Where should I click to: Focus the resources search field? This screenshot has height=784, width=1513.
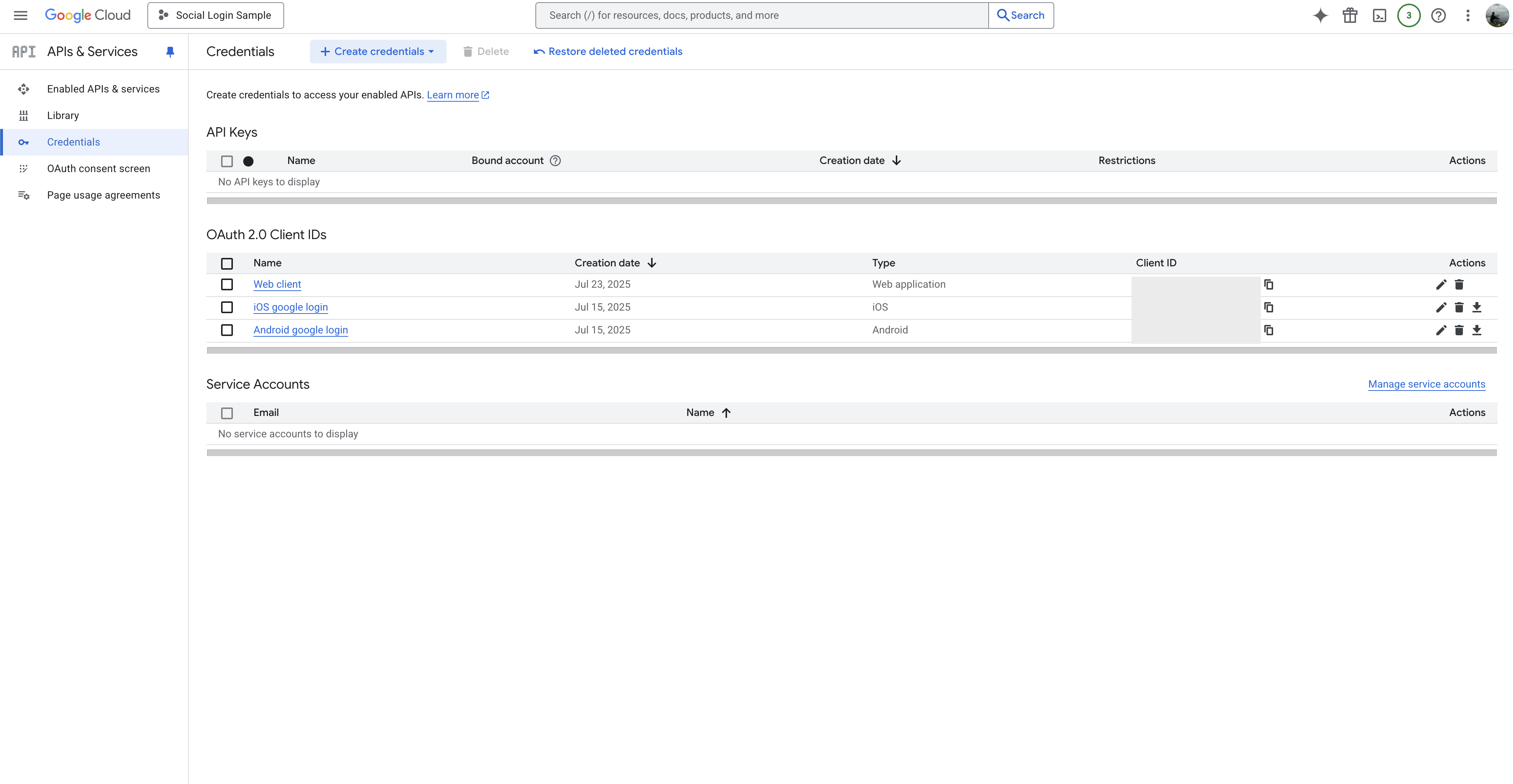coord(761,16)
